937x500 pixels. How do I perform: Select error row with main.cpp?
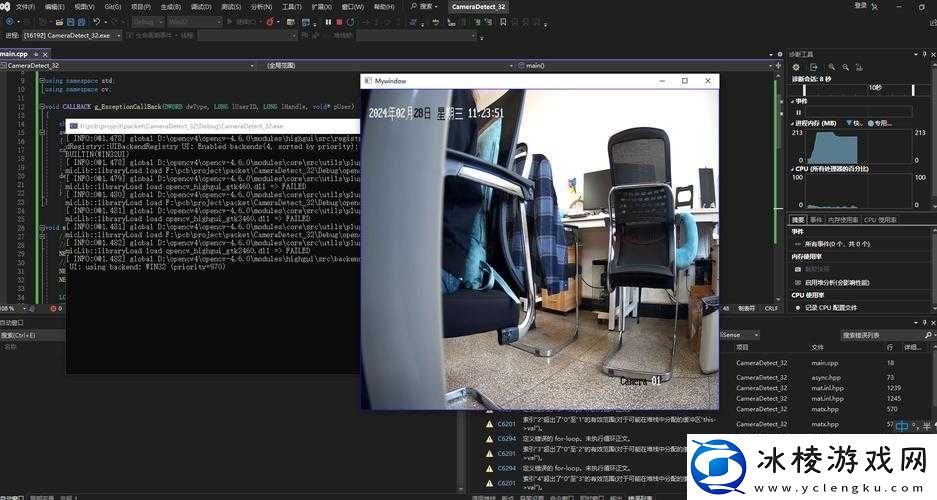point(825,363)
